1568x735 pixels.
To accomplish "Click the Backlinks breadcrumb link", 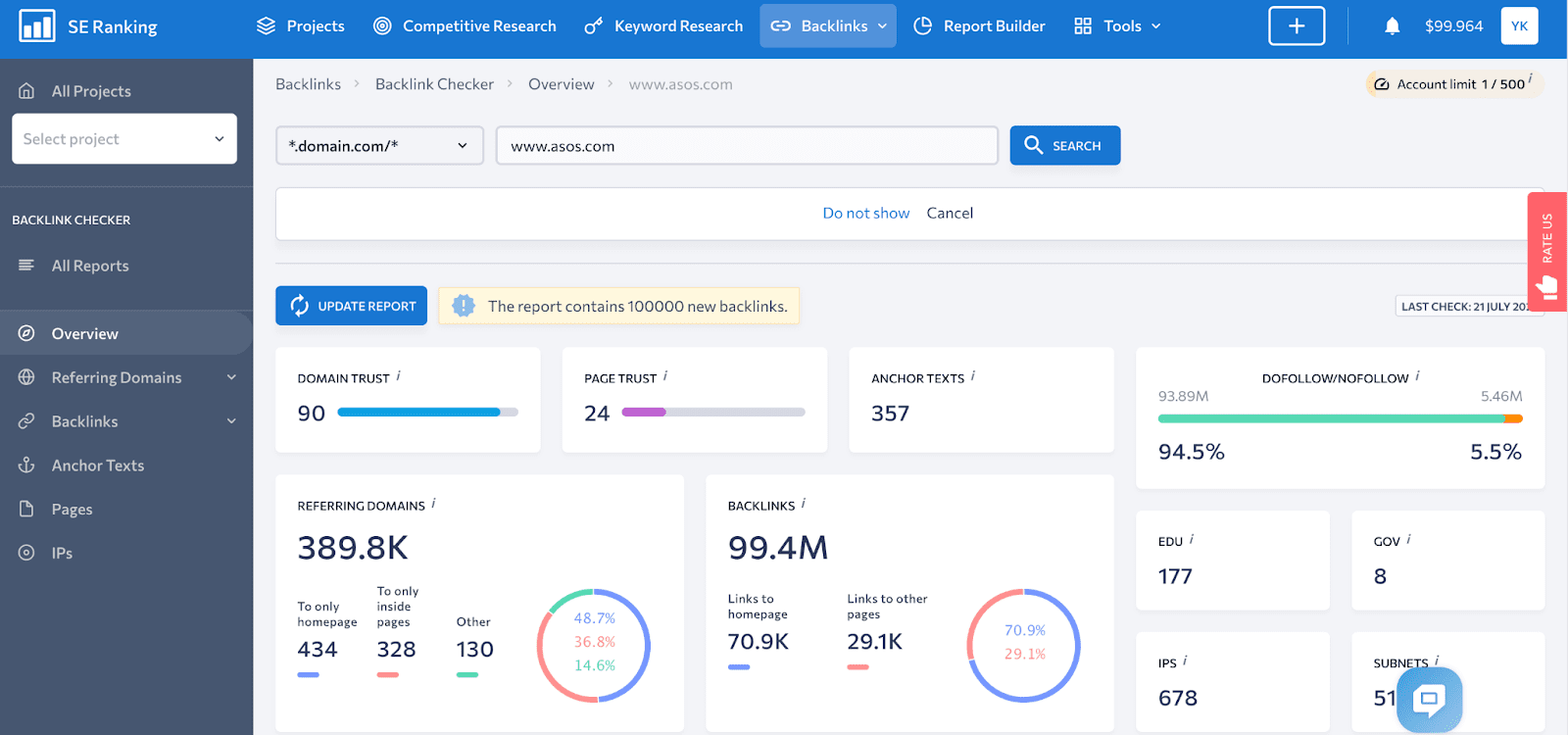I will [x=308, y=84].
